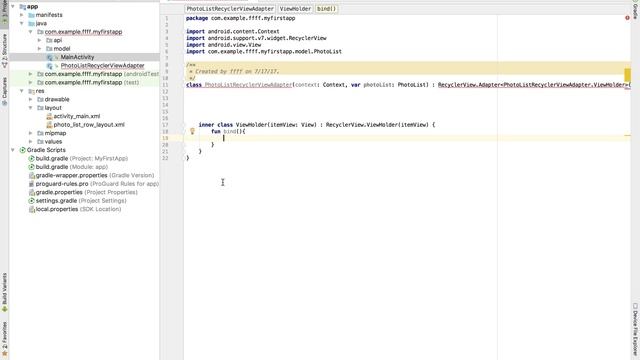The height and width of the screenshot is (360, 640).
Task: Open build.gradle (Project: MyFirstApp)
Action: pos(82,158)
